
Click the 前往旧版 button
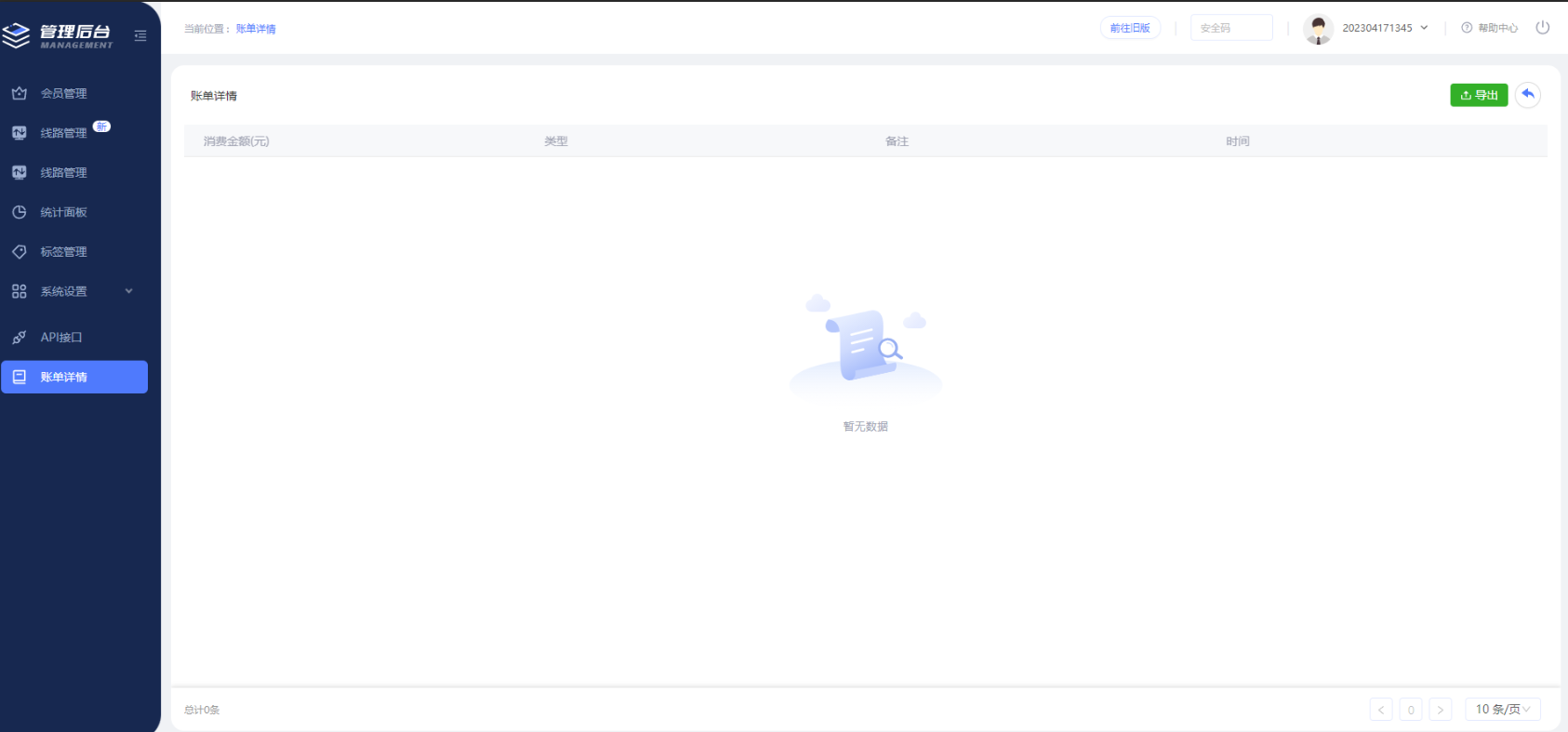(1130, 28)
